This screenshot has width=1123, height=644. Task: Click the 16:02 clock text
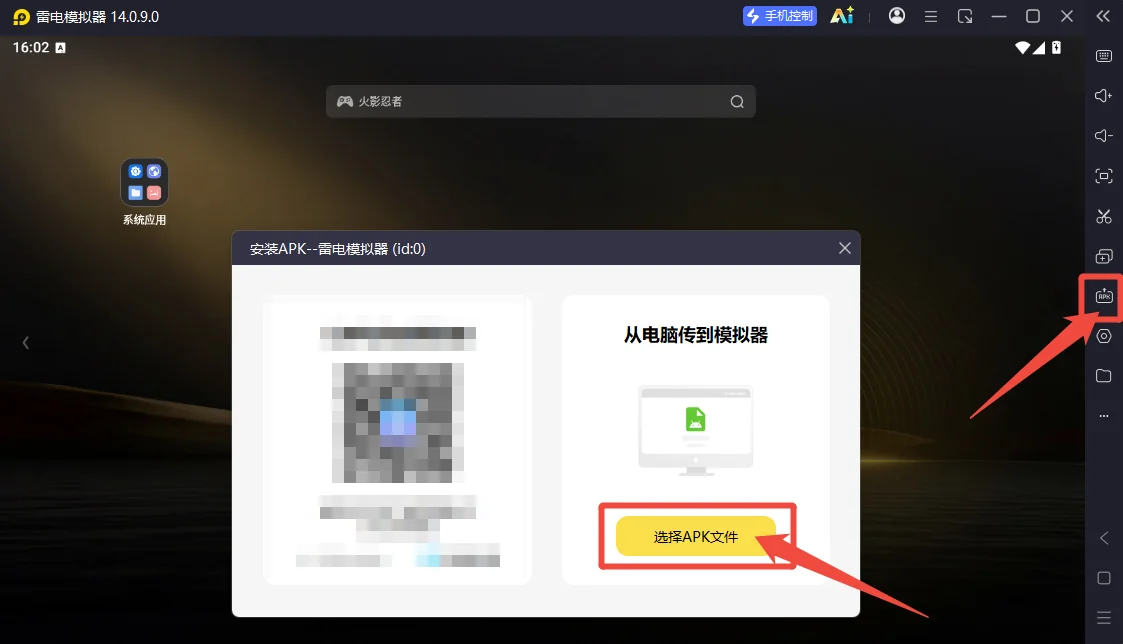point(31,48)
